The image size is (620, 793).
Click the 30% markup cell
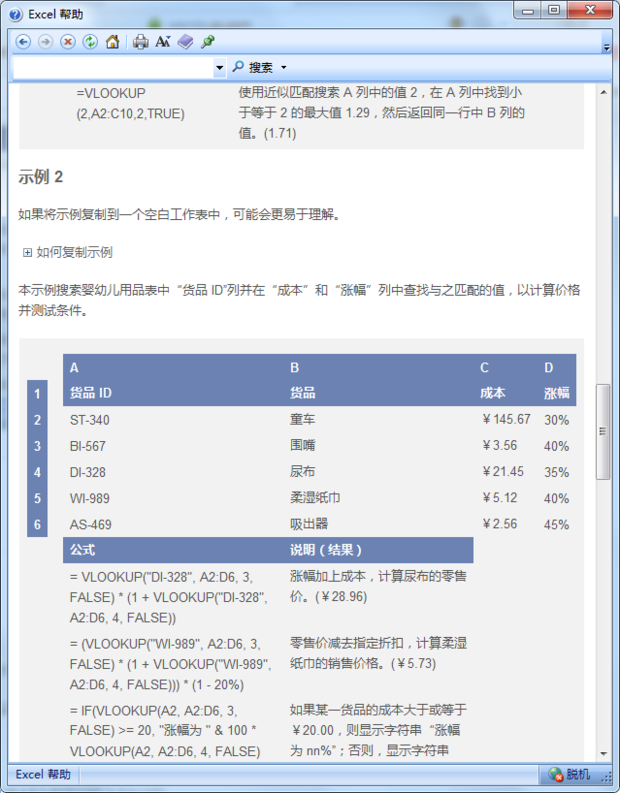pyautogui.click(x=556, y=420)
